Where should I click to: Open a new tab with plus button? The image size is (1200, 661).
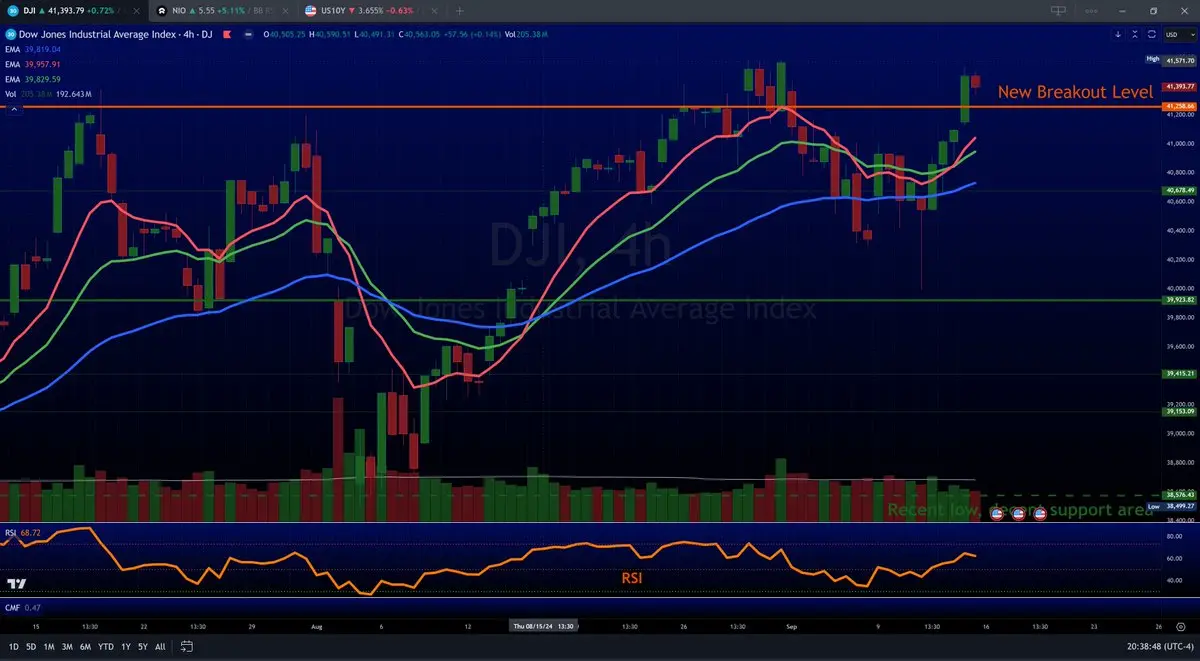tap(460, 10)
